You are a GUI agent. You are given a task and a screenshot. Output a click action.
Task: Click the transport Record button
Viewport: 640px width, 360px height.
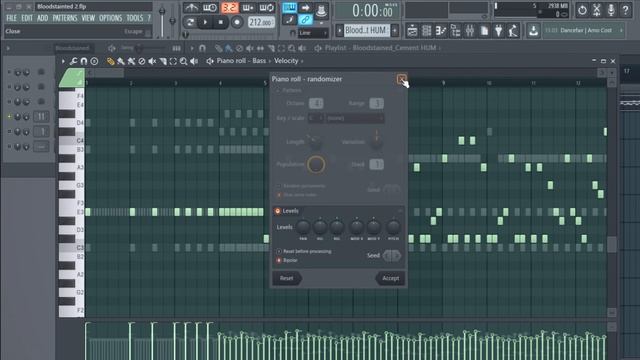[x=237, y=22]
